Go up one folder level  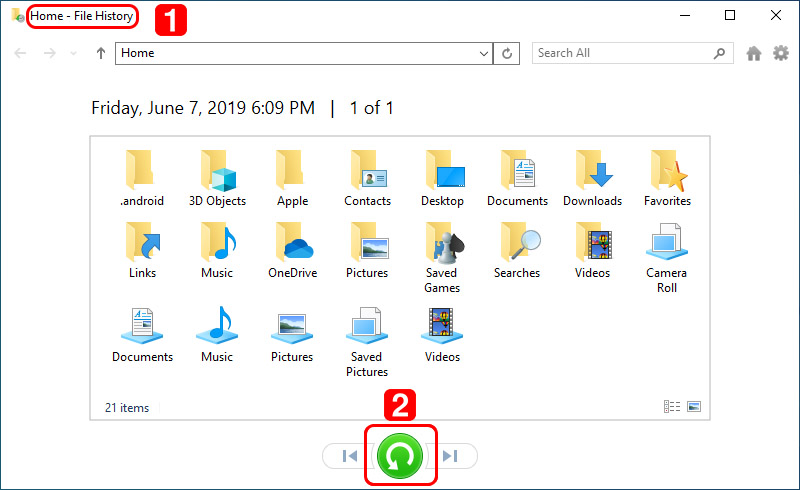click(101, 53)
